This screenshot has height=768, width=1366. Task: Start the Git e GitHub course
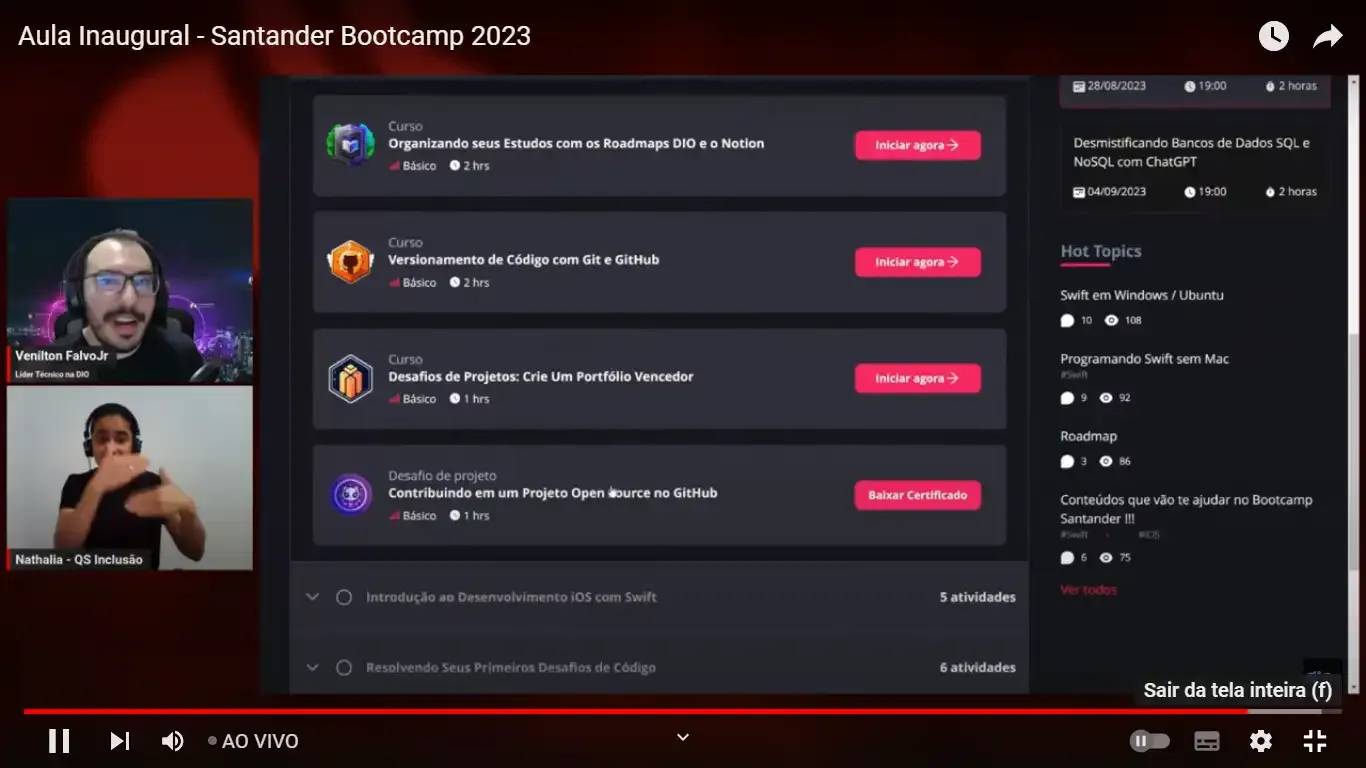(x=917, y=262)
